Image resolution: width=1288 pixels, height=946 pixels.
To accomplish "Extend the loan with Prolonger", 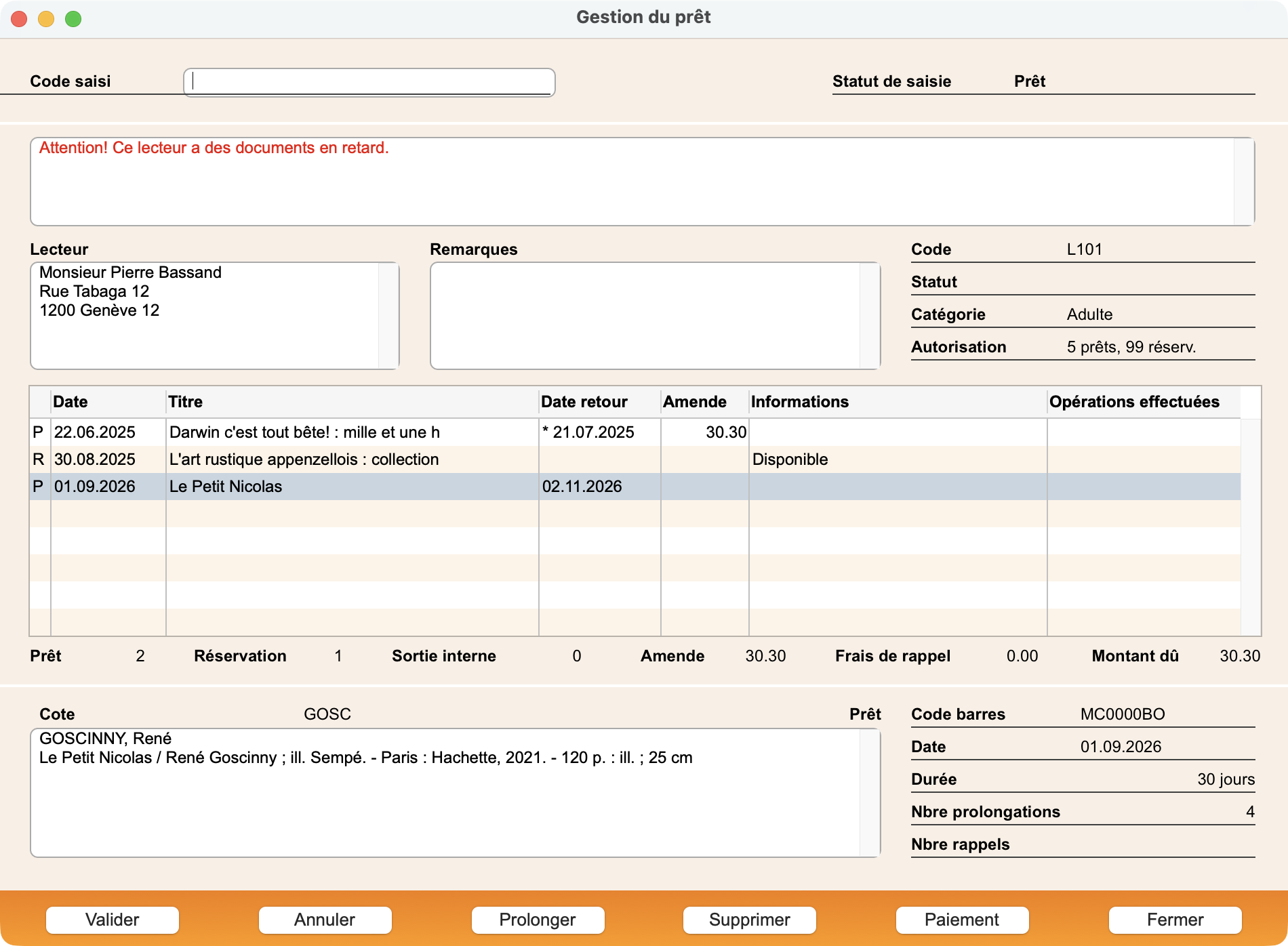I will point(538,920).
